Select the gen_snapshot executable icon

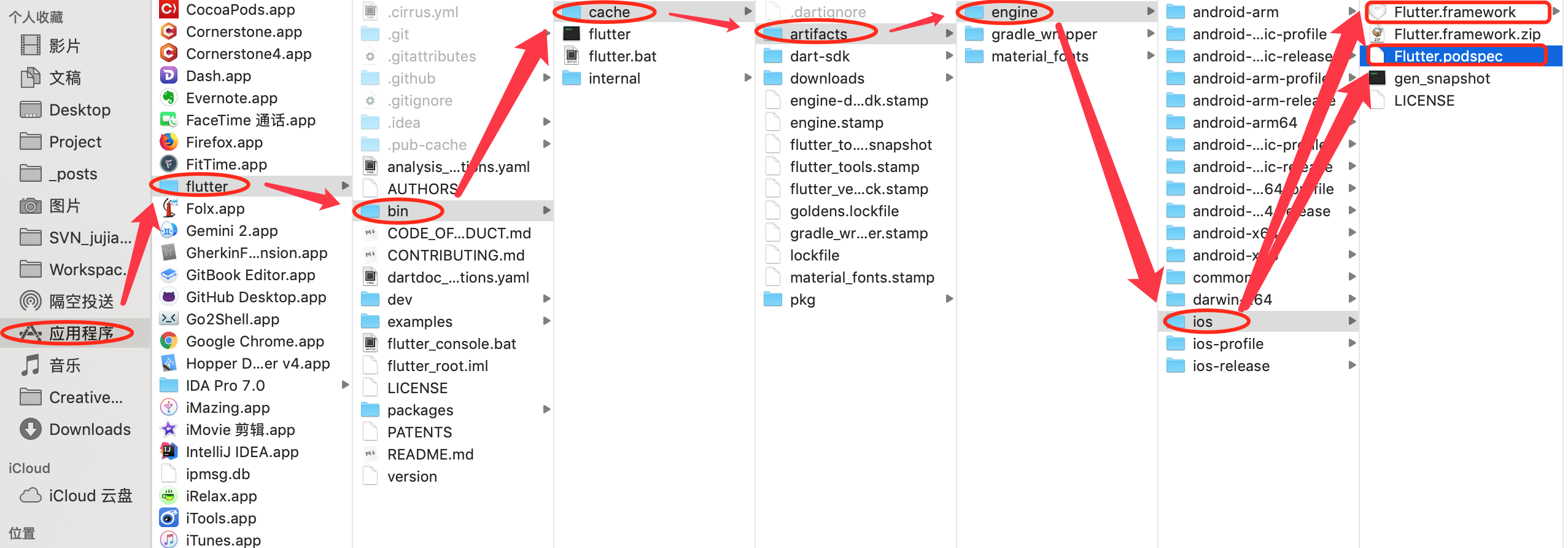pos(1377,78)
